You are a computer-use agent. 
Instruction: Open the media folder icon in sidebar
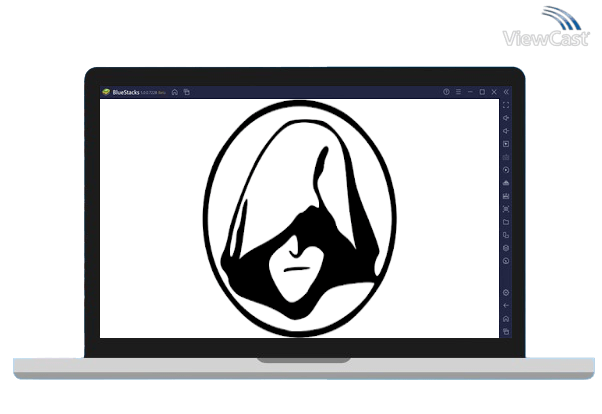[x=506, y=222]
